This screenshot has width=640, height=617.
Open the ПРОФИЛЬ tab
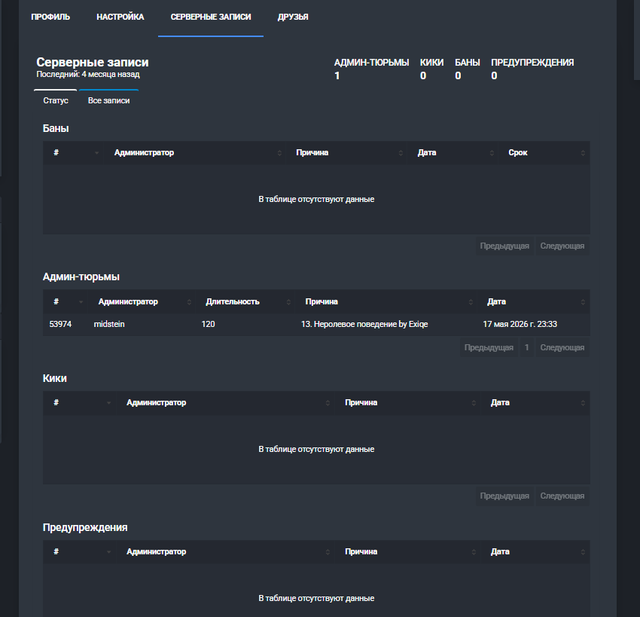point(51,17)
